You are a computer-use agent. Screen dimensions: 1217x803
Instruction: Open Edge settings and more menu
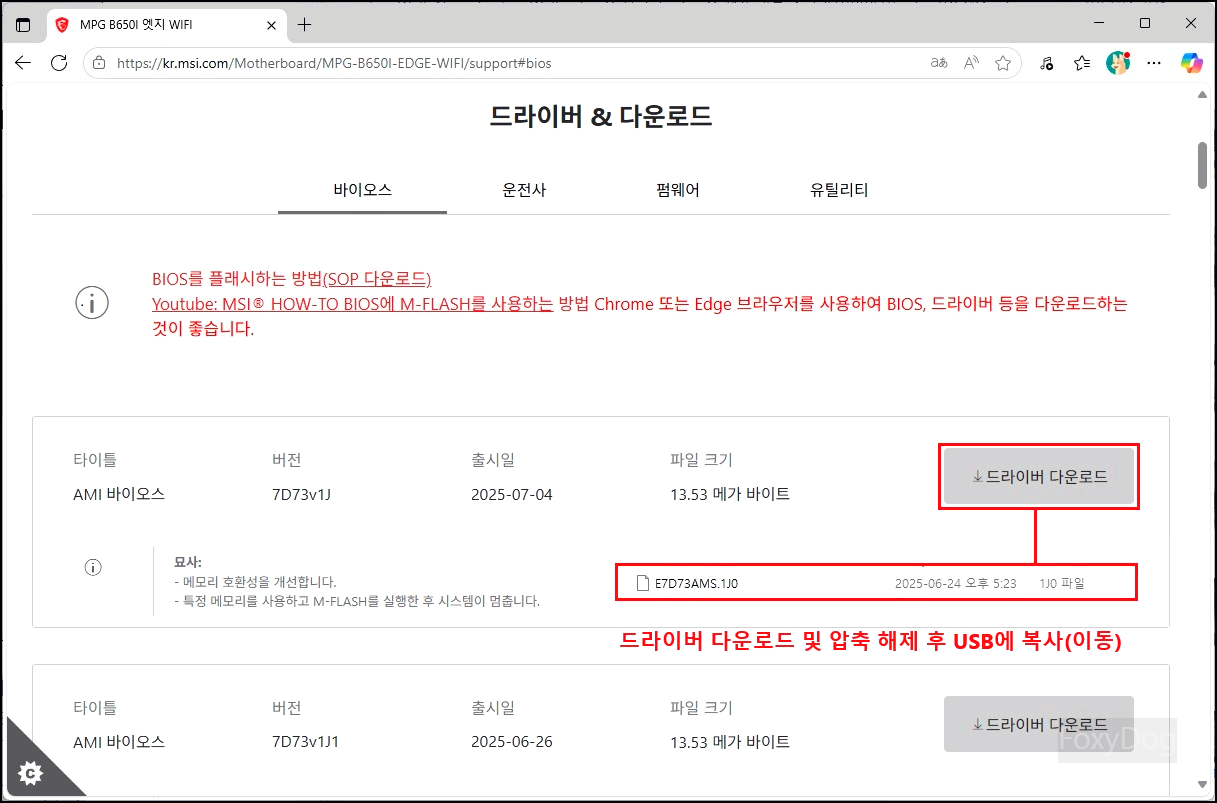click(1154, 63)
